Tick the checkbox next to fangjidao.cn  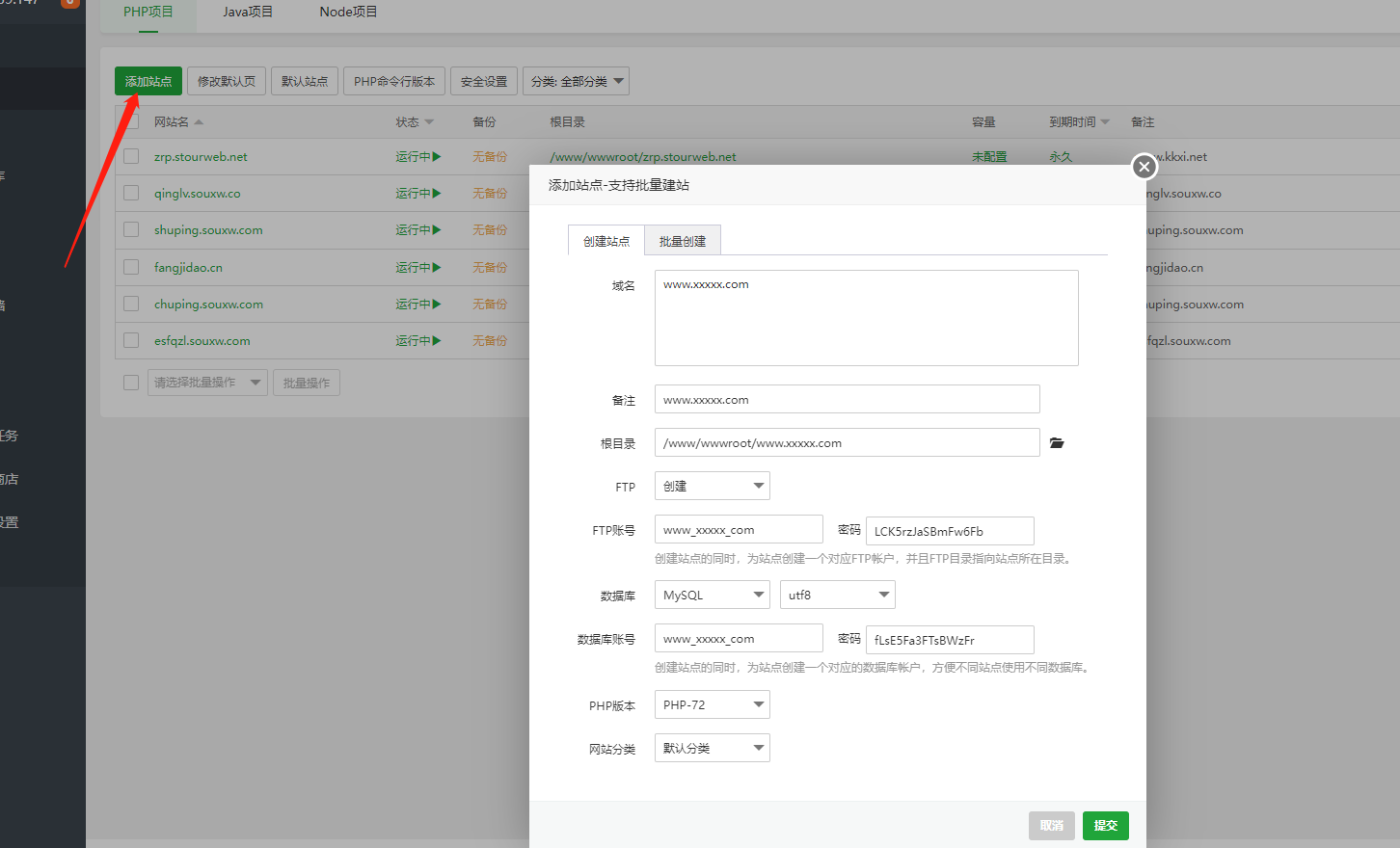tap(131, 268)
